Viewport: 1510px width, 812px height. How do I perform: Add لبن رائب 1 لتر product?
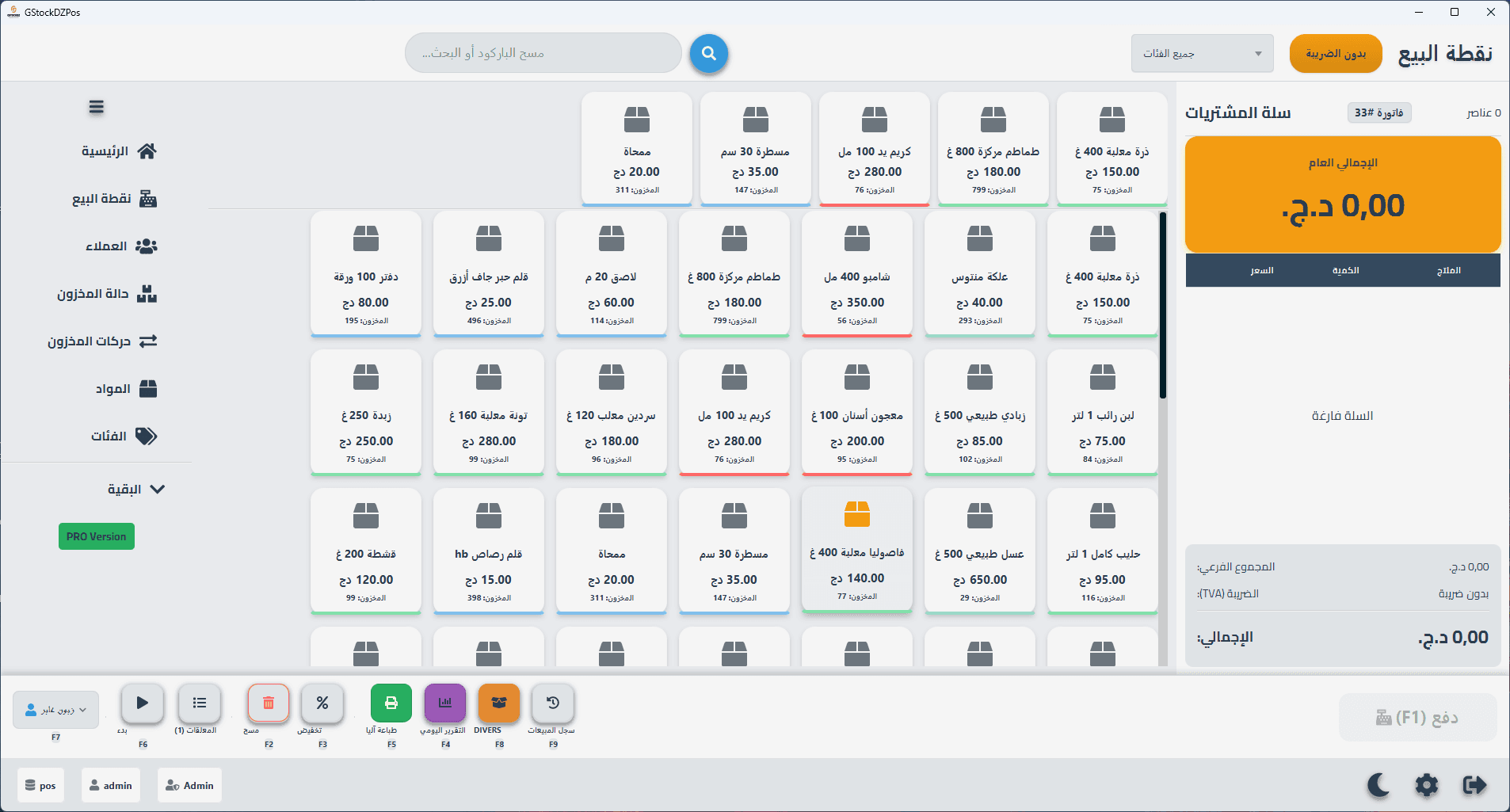coord(1103,413)
